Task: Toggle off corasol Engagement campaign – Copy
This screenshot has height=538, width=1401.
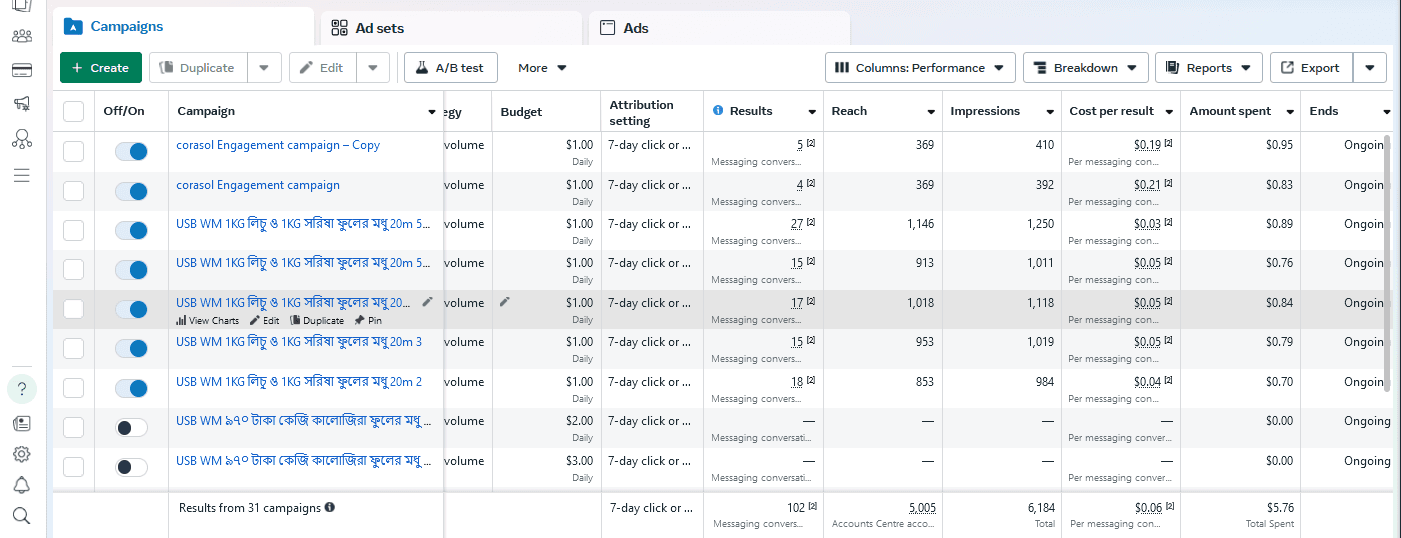Action: pyautogui.click(x=131, y=151)
